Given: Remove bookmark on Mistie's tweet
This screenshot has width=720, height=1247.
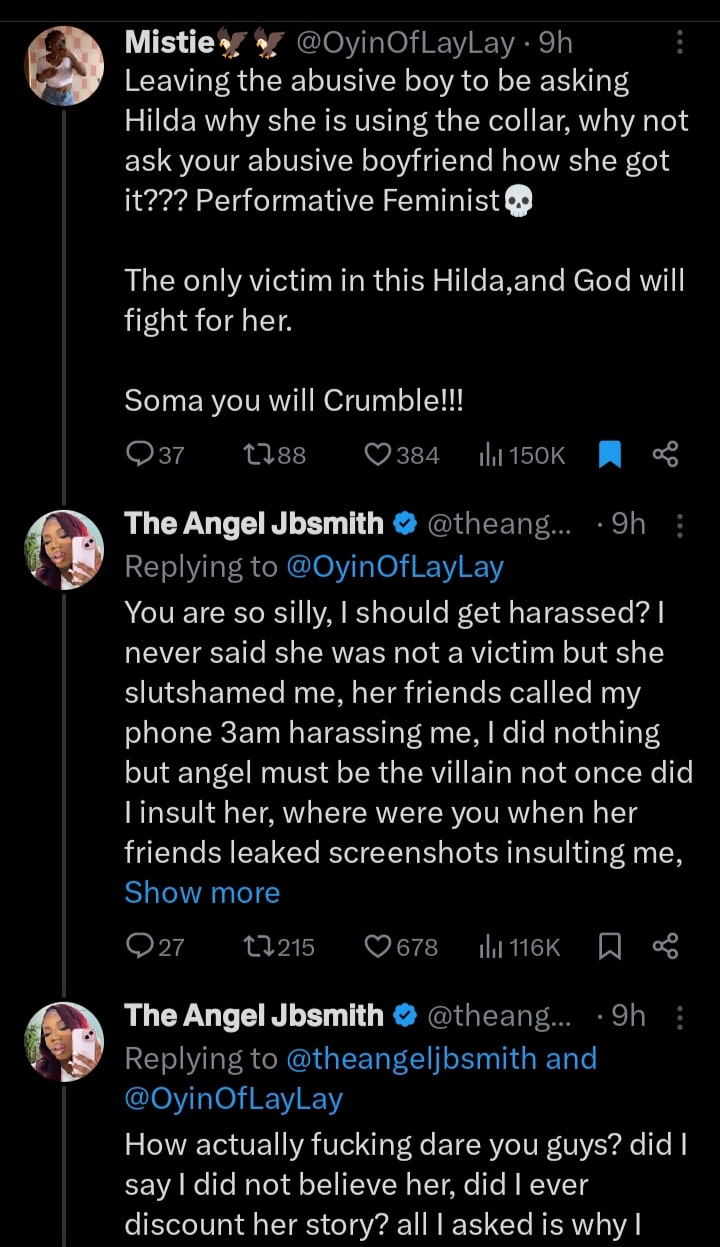Looking at the screenshot, I should pyautogui.click(x=610, y=455).
